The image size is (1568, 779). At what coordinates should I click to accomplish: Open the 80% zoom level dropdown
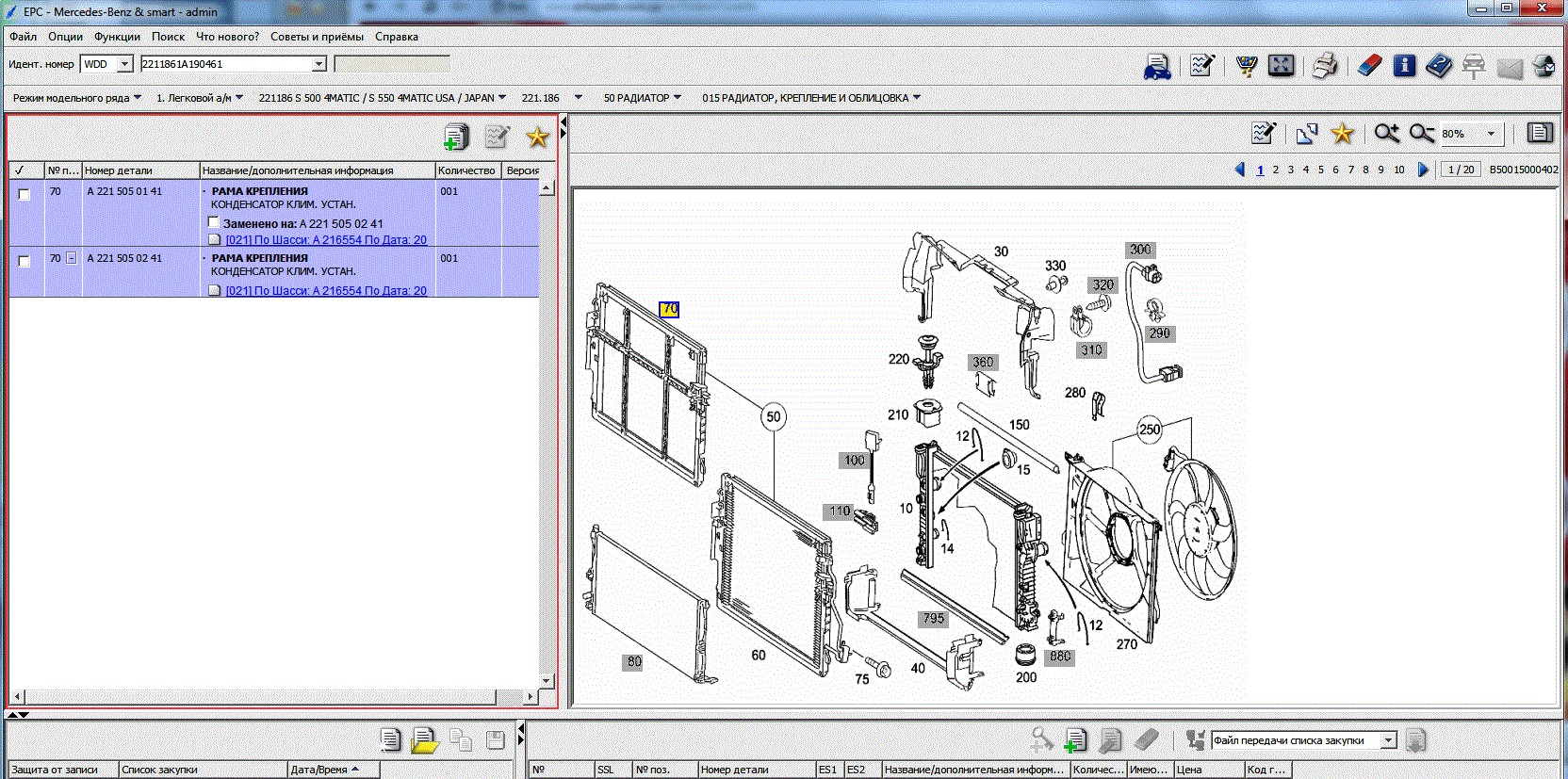click(1491, 134)
